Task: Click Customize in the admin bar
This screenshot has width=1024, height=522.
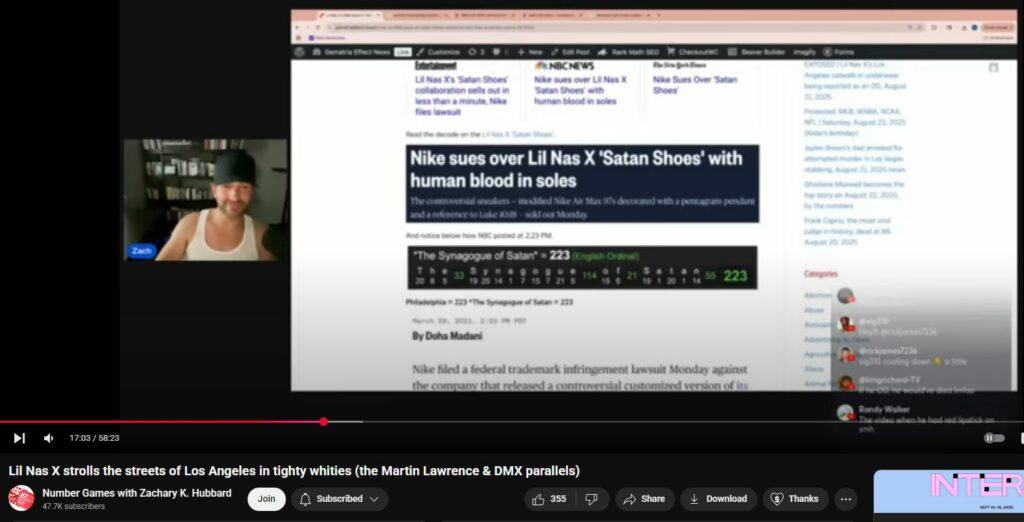Action: pyautogui.click(x=438, y=52)
